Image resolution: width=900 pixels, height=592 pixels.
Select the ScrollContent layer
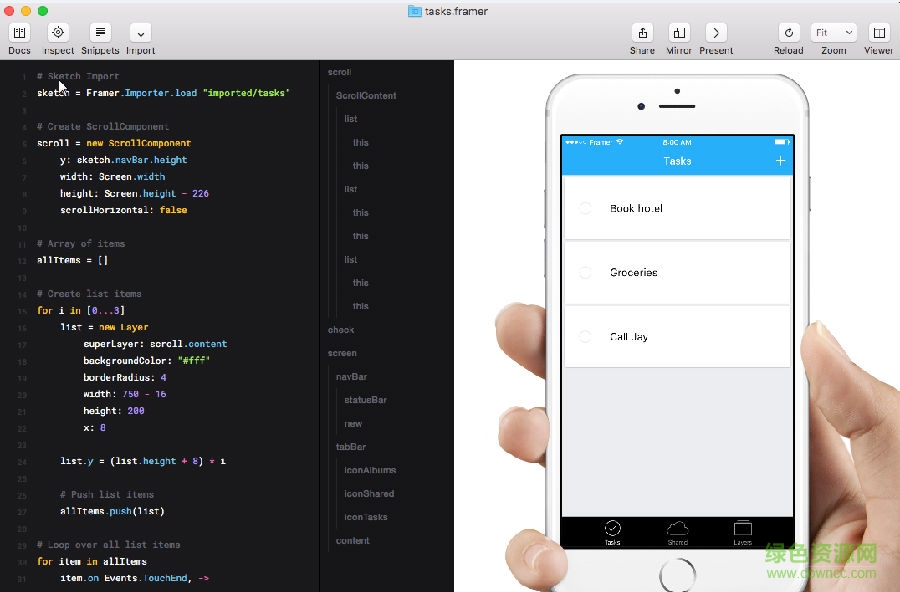366,96
